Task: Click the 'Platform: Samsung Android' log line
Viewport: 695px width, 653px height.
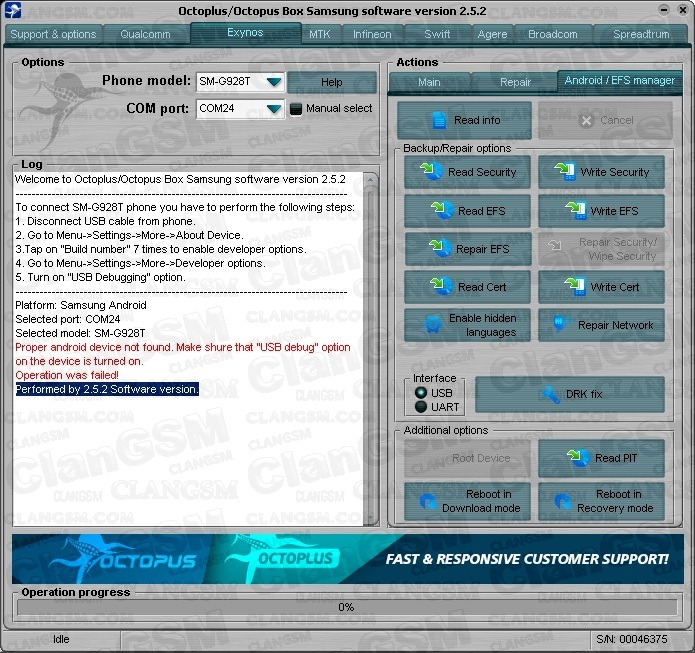Action: click(81, 305)
